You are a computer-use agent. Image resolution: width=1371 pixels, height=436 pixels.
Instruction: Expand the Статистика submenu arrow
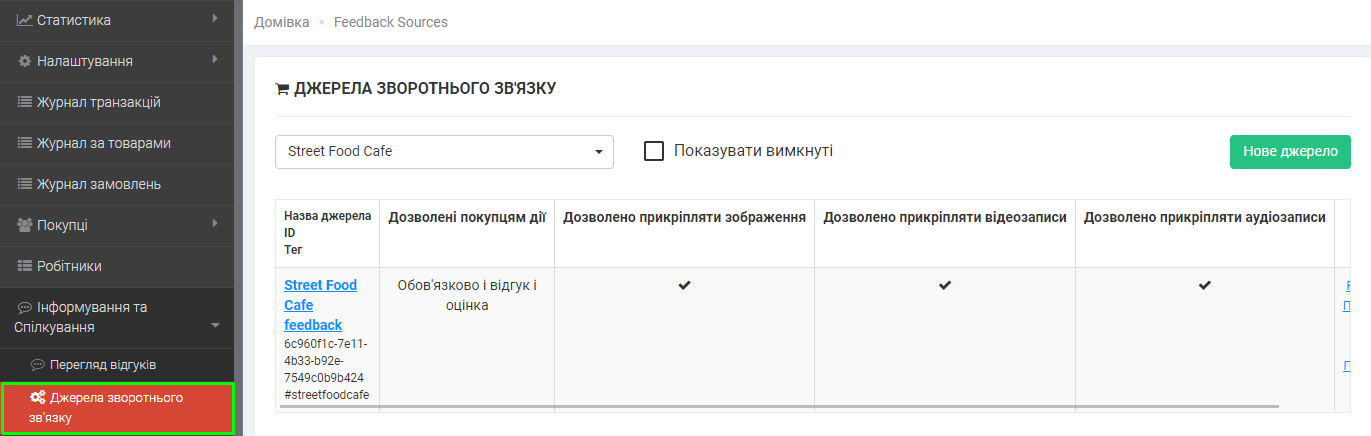point(215,19)
